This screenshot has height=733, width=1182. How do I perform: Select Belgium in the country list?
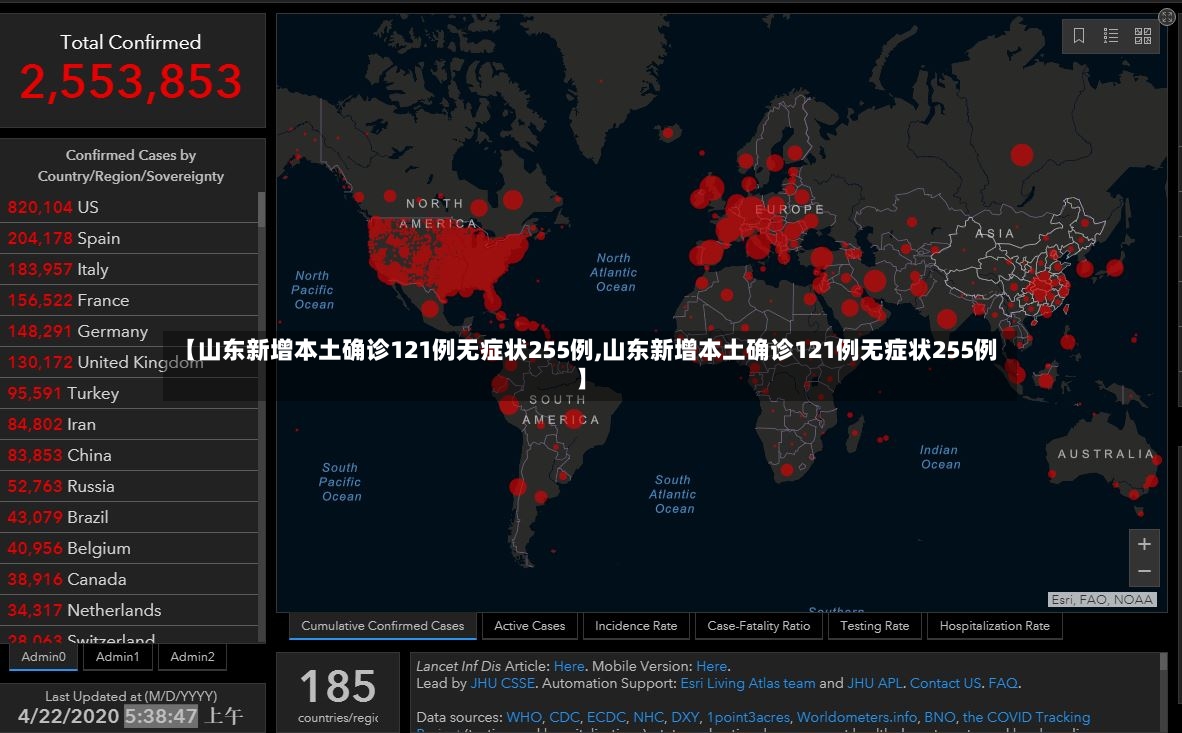coord(129,547)
